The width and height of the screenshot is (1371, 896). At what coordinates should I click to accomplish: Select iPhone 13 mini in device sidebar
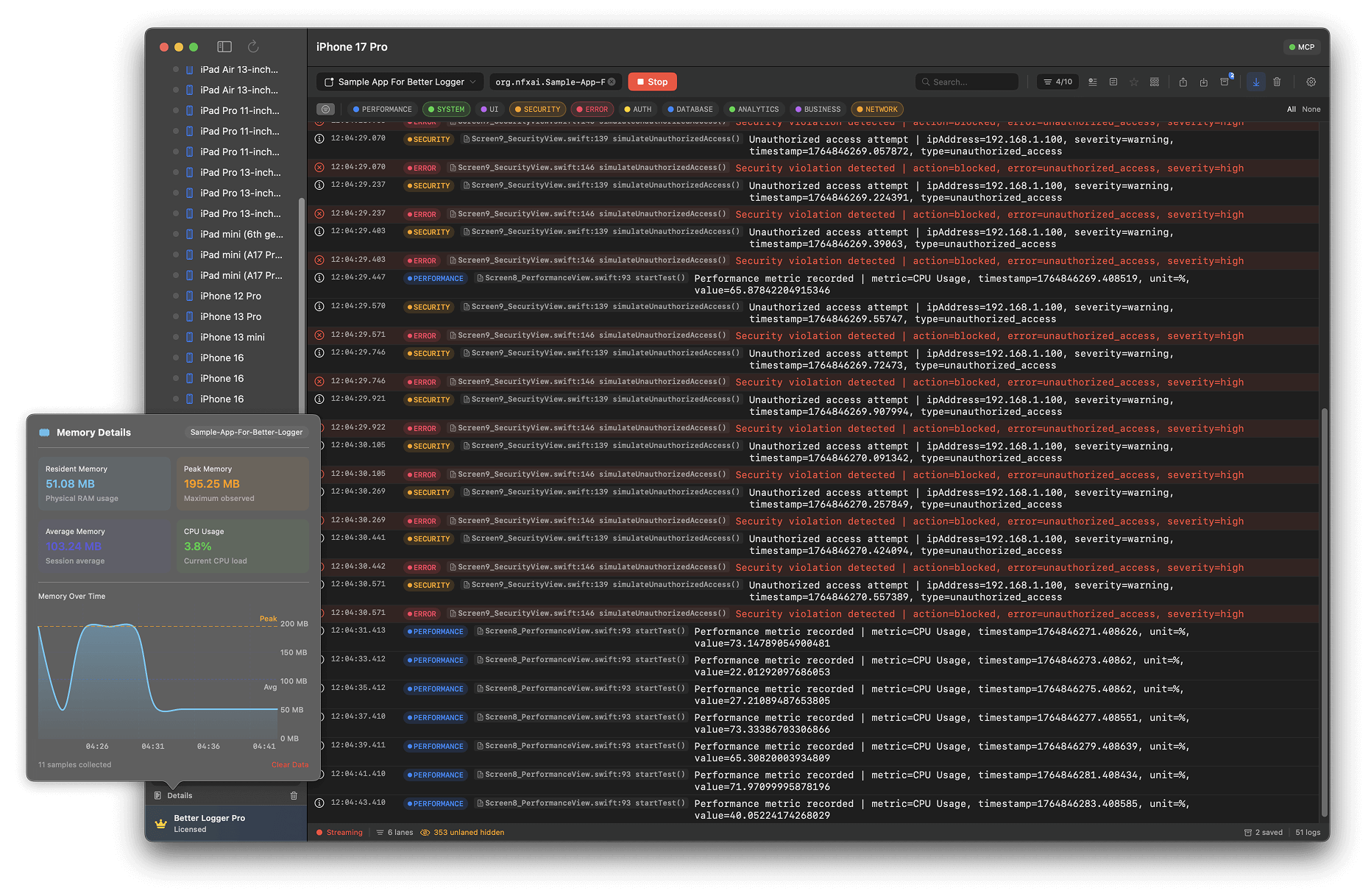click(x=232, y=337)
